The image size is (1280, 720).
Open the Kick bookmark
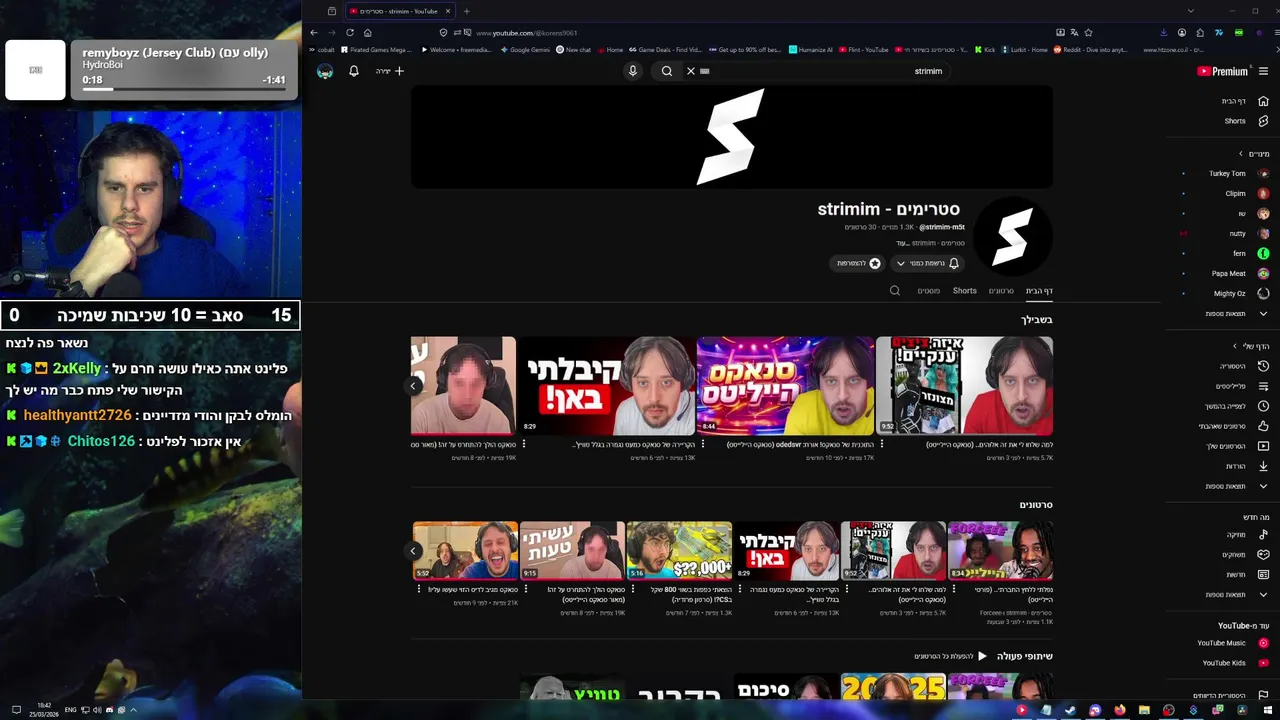pos(986,49)
